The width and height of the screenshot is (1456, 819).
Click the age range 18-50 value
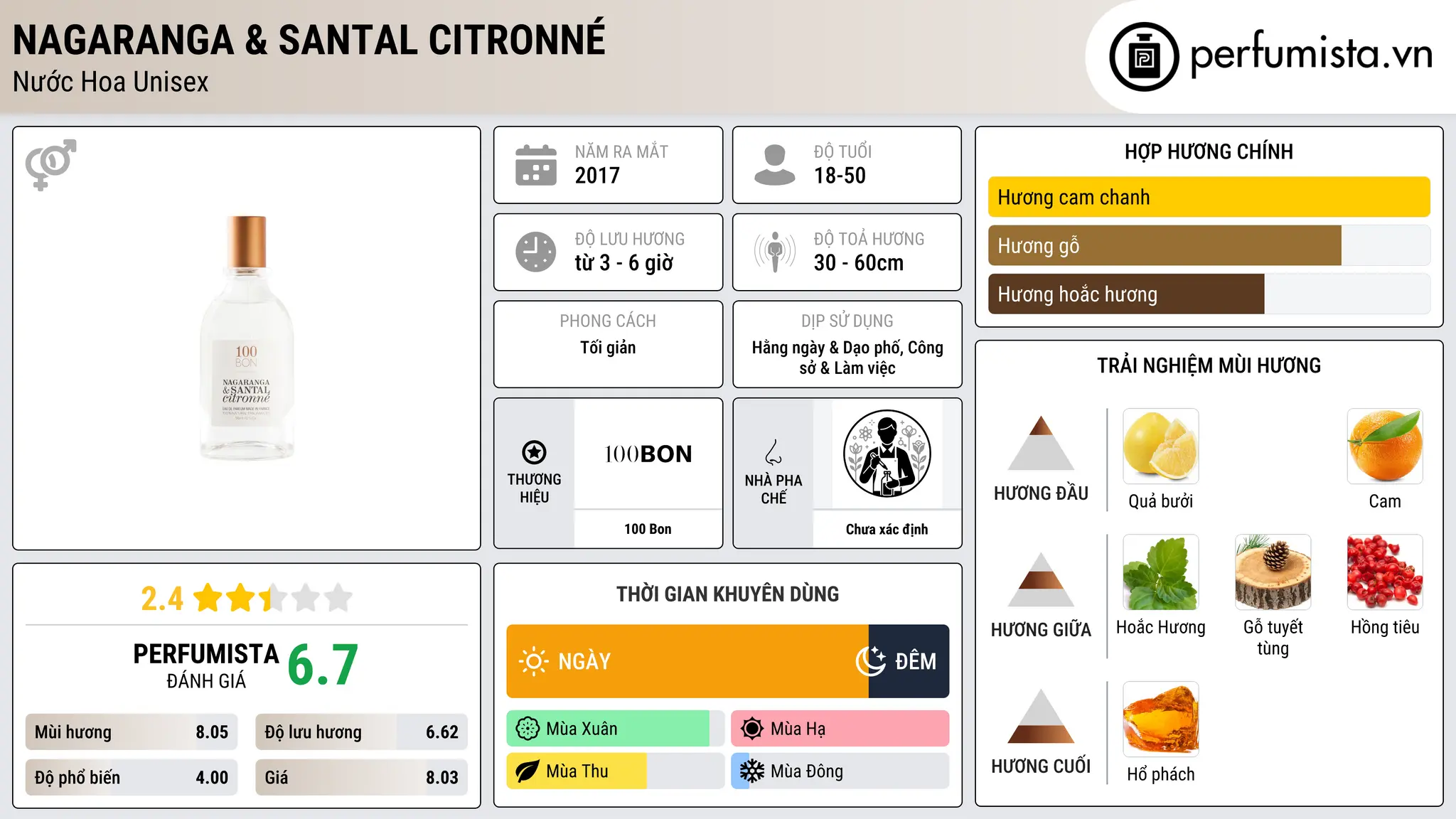[x=840, y=176]
